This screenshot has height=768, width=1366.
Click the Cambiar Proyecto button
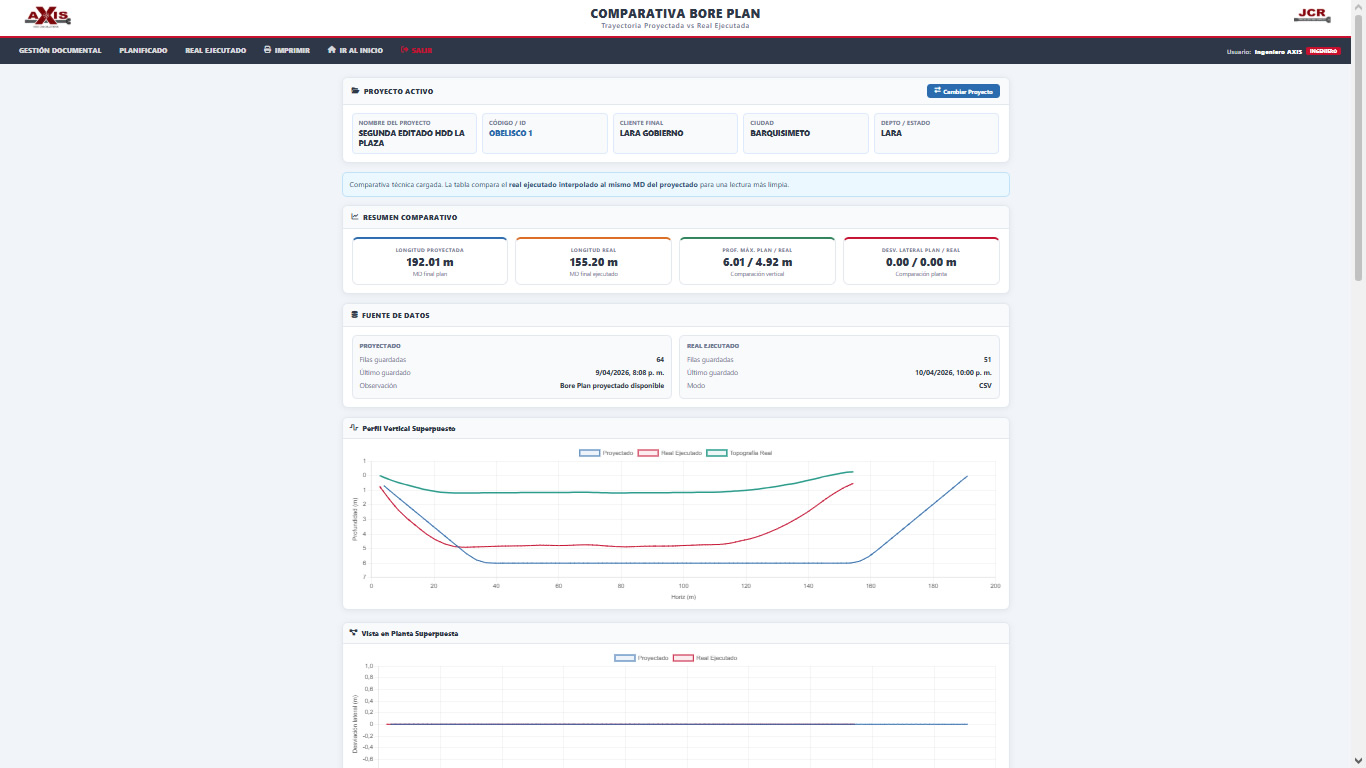963,91
